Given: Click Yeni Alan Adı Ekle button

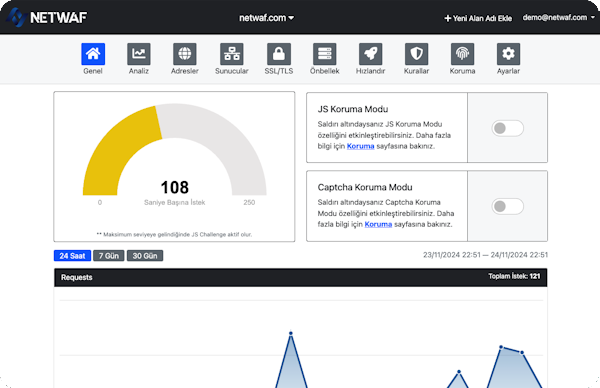Looking at the screenshot, I should tap(478, 18).
